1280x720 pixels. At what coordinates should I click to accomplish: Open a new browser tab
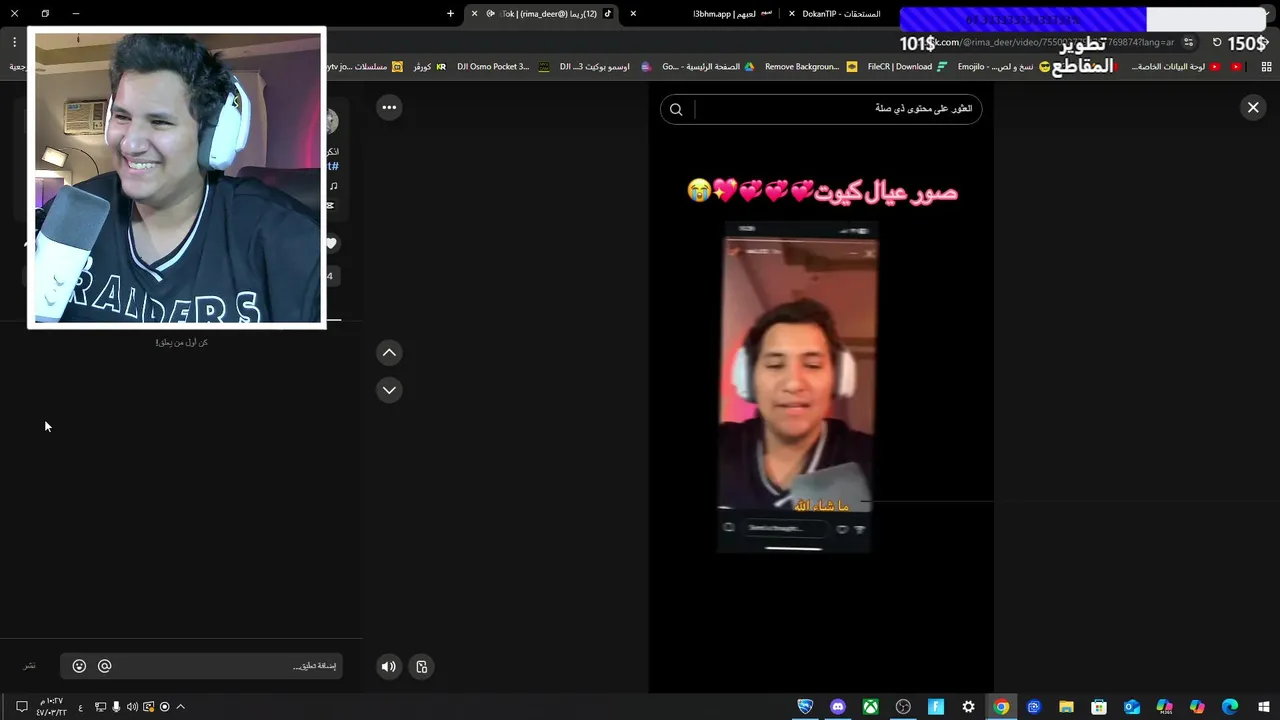coord(450,13)
